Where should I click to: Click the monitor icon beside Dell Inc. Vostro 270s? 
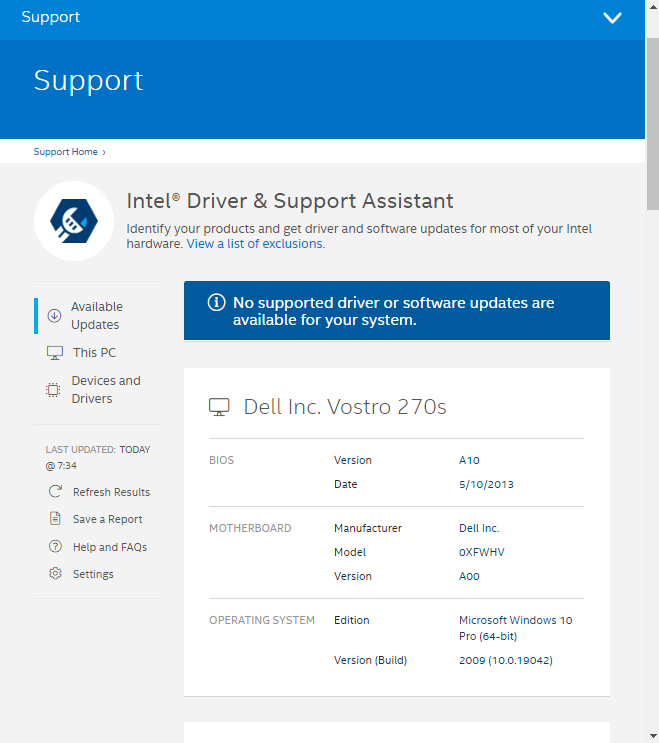(x=219, y=407)
